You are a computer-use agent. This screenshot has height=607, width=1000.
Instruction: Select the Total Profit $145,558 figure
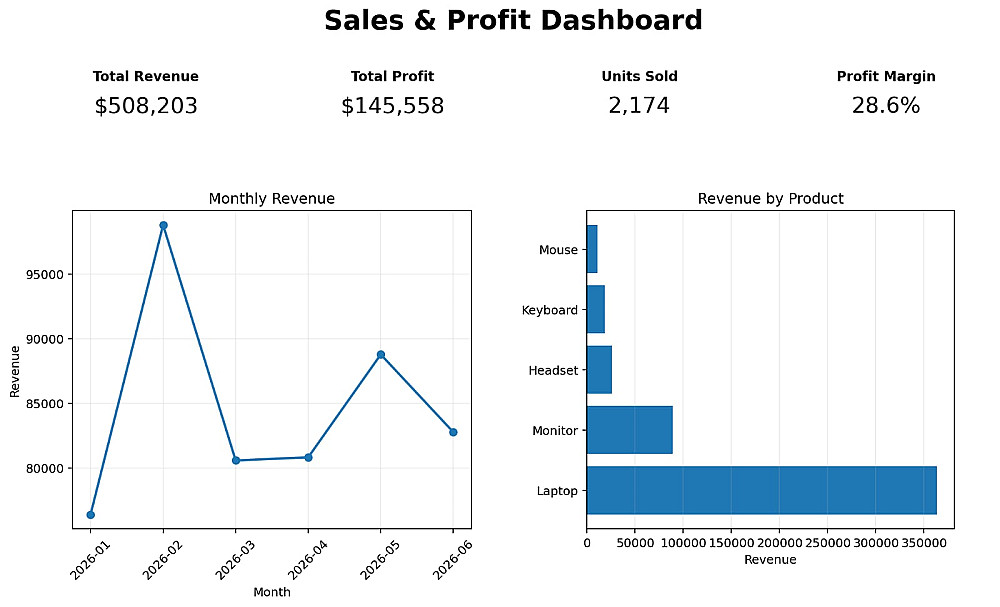coord(392,106)
